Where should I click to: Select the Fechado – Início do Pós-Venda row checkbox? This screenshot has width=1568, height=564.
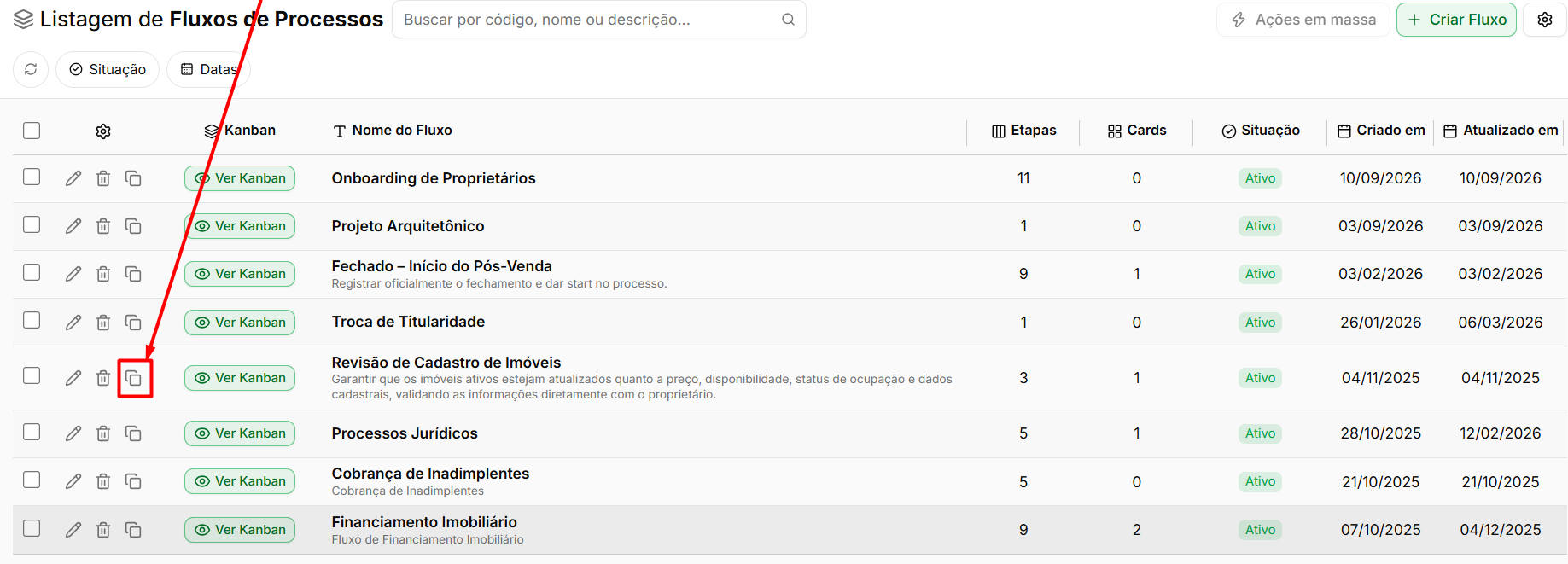pos(32,272)
